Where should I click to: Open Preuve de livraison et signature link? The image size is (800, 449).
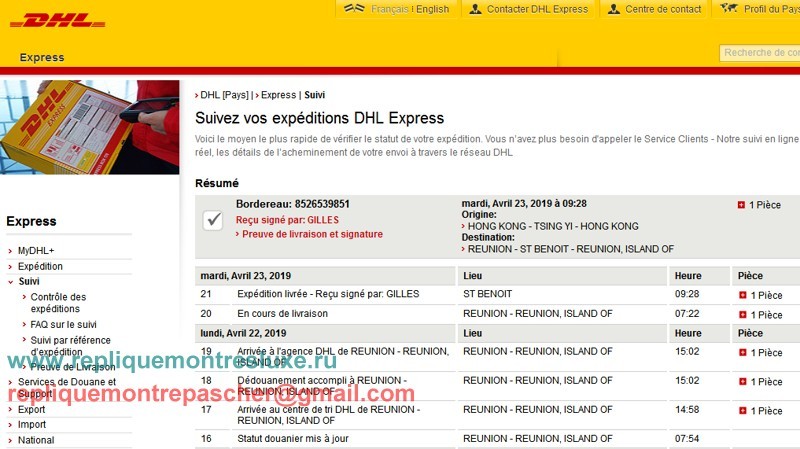[312, 234]
